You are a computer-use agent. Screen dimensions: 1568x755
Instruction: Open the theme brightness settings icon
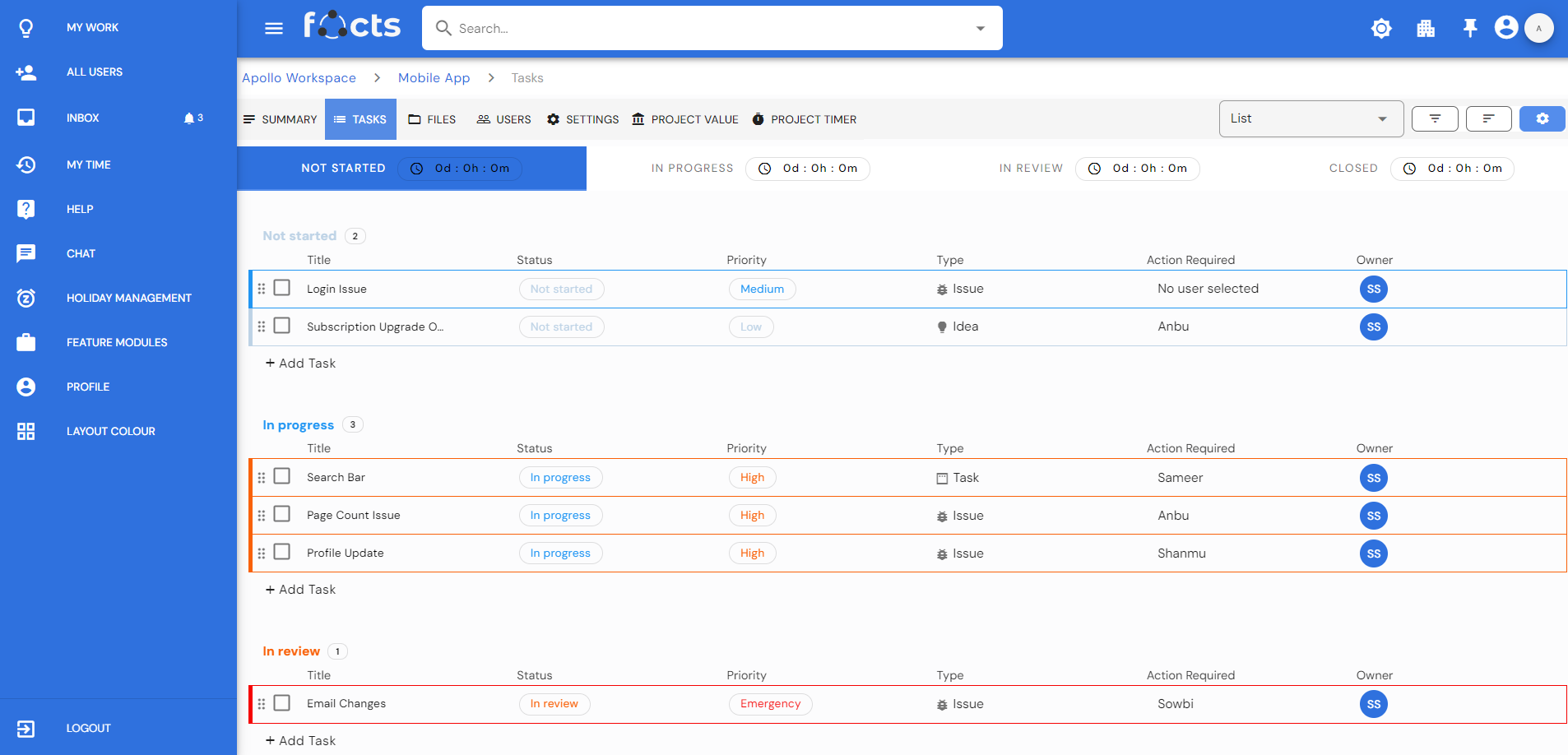1381,29
